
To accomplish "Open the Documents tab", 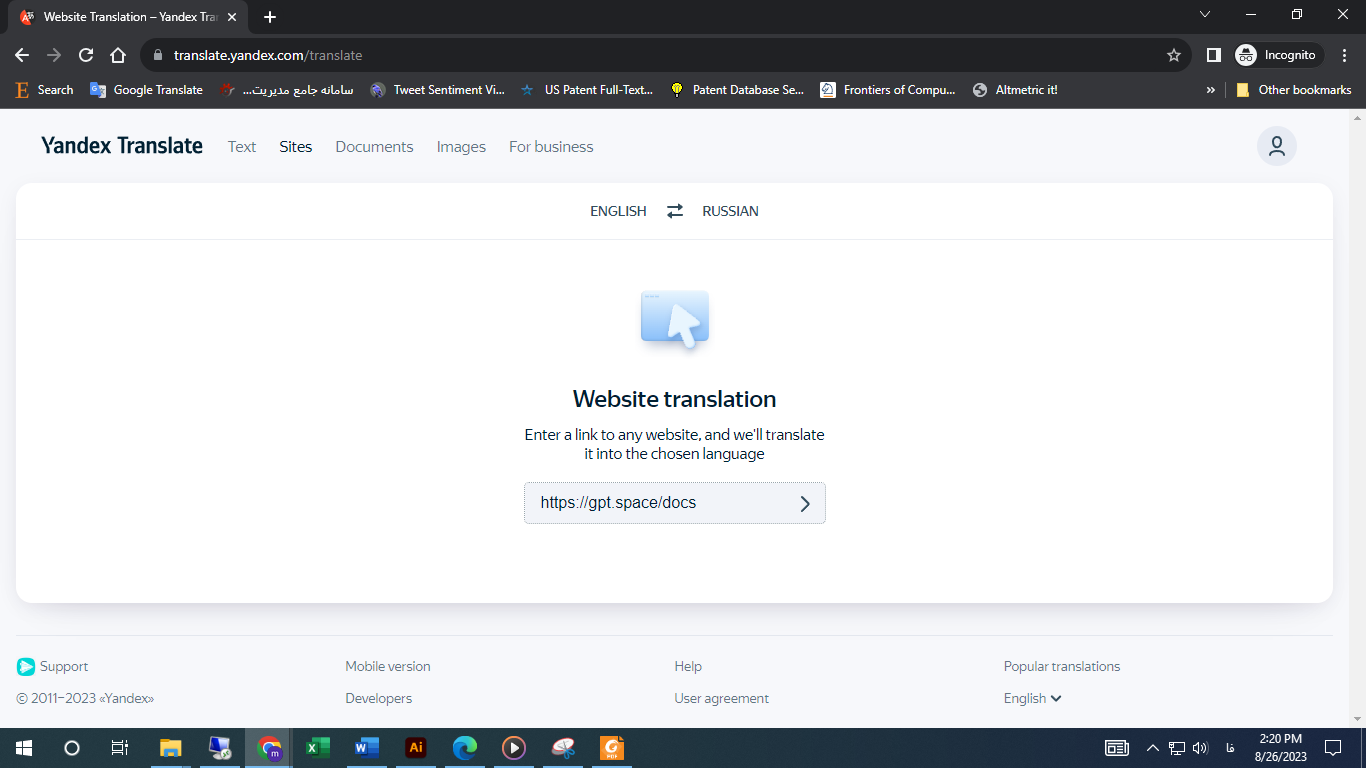I will coord(374,146).
